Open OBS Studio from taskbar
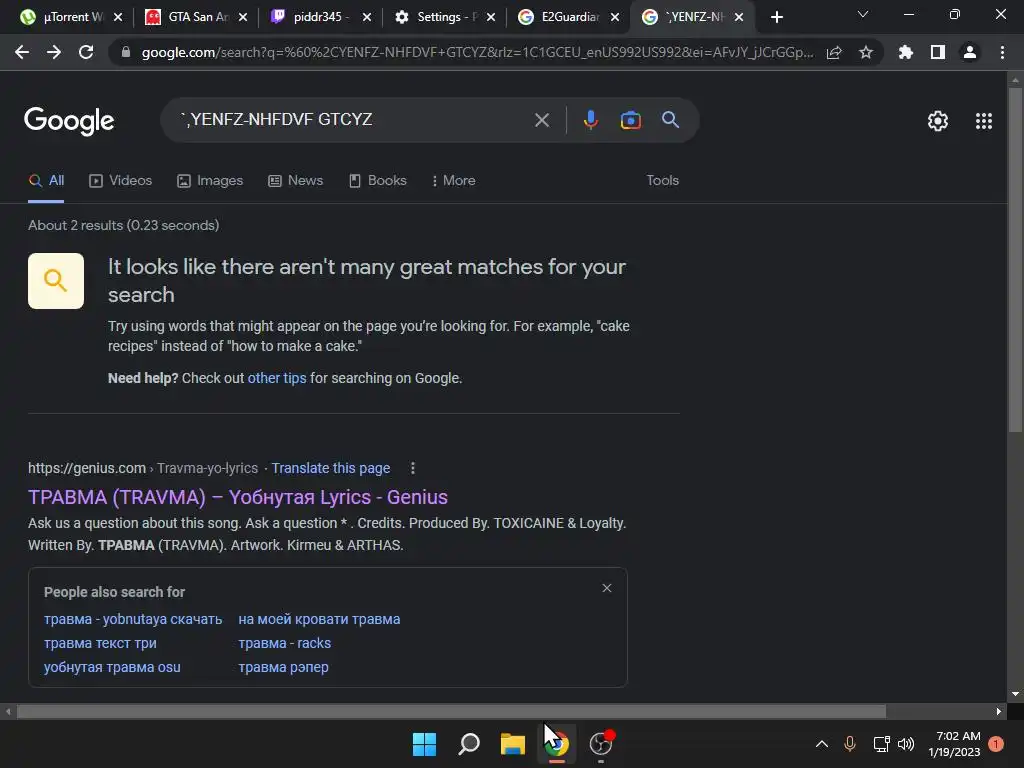 (601, 744)
